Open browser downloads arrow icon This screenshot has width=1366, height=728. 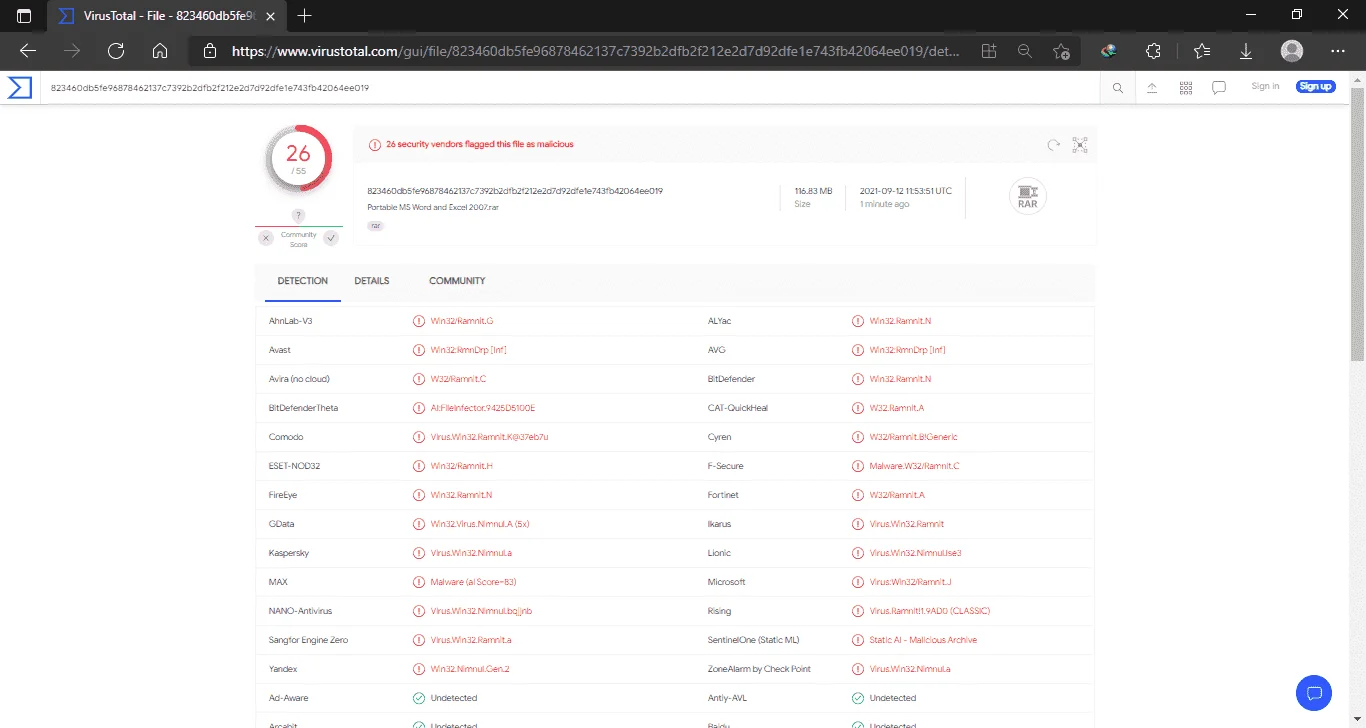click(x=1246, y=51)
